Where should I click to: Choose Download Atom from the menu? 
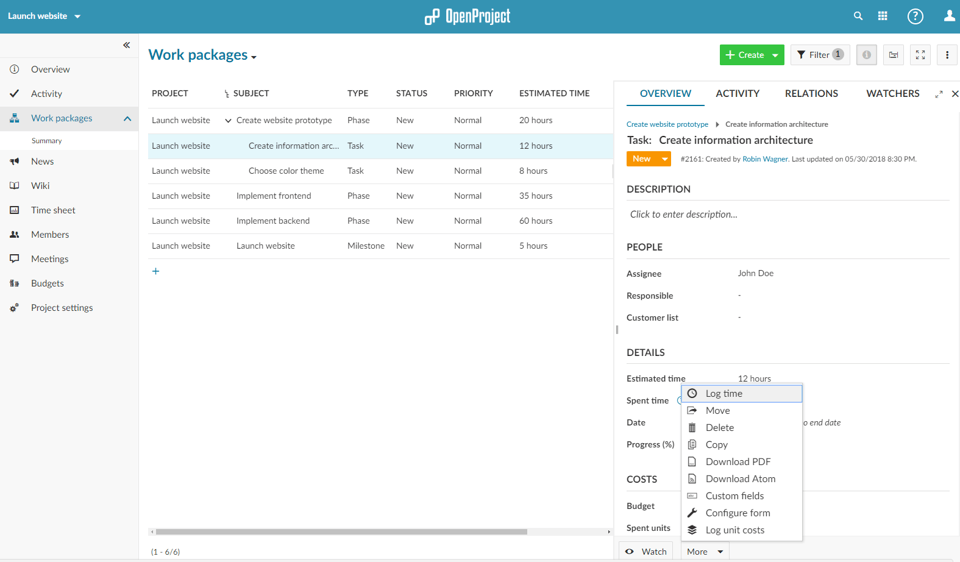741,479
